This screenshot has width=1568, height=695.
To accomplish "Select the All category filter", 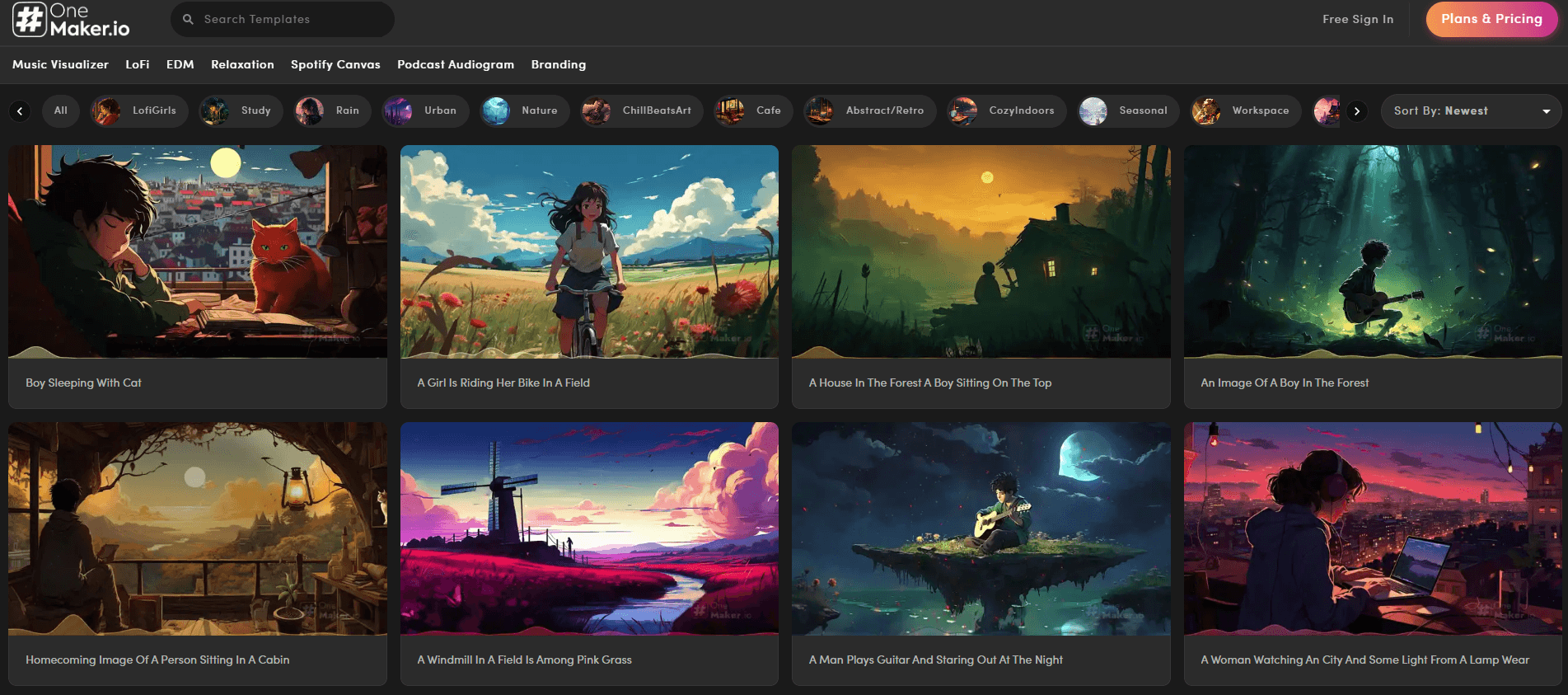I will coord(61,110).
